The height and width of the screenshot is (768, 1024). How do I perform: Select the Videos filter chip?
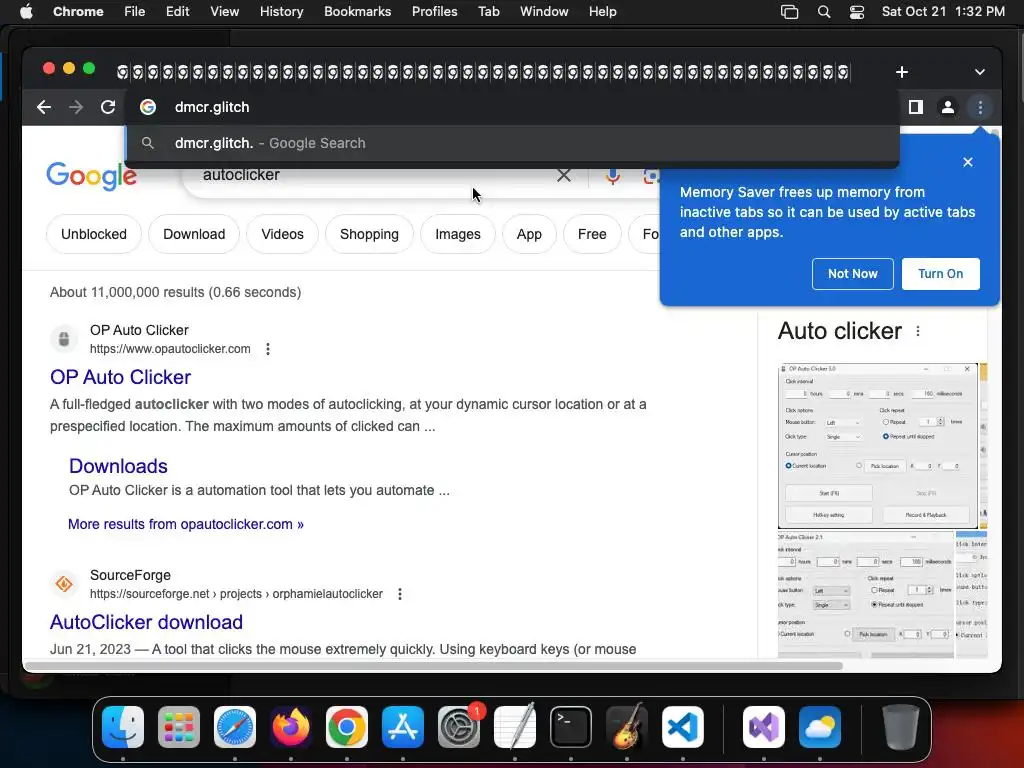[x=282, y=234]
